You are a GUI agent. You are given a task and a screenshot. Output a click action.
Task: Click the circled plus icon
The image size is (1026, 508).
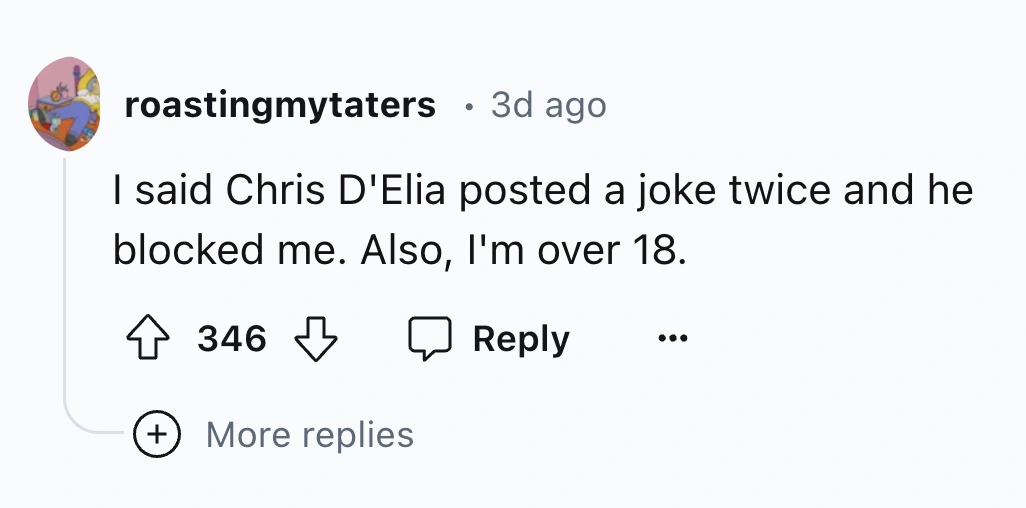[x=157, y=435]
